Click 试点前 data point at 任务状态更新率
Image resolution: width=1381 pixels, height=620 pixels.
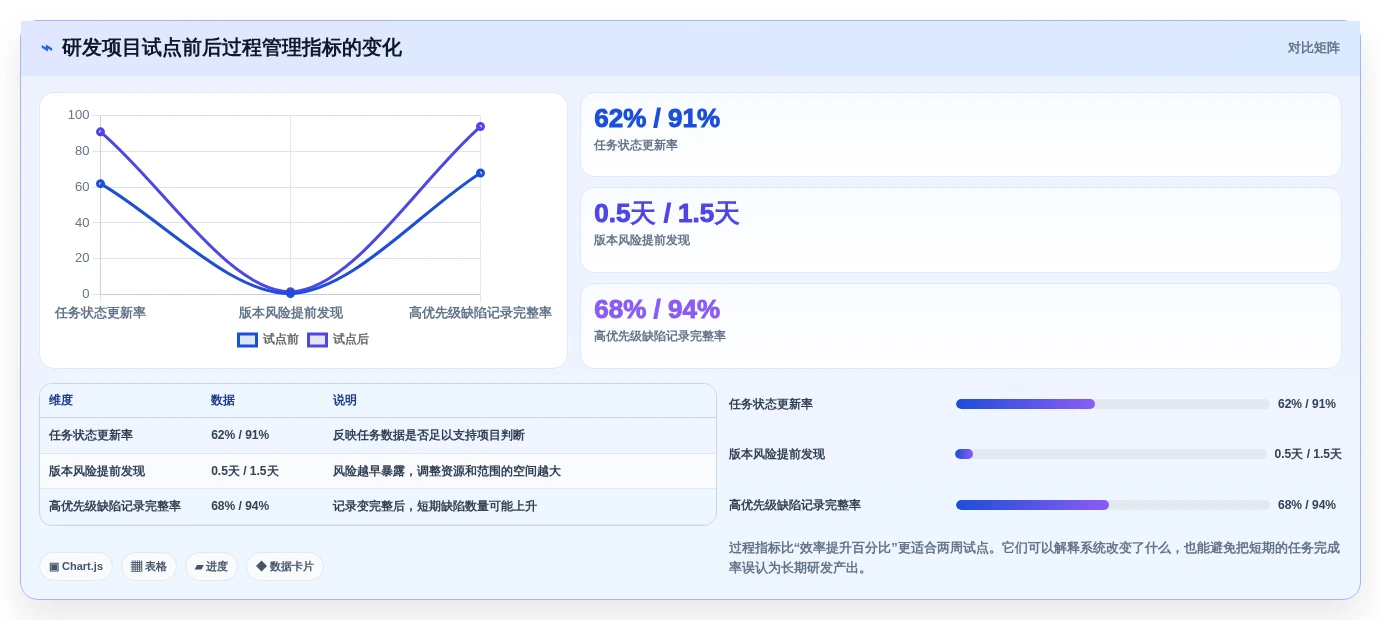100,183
